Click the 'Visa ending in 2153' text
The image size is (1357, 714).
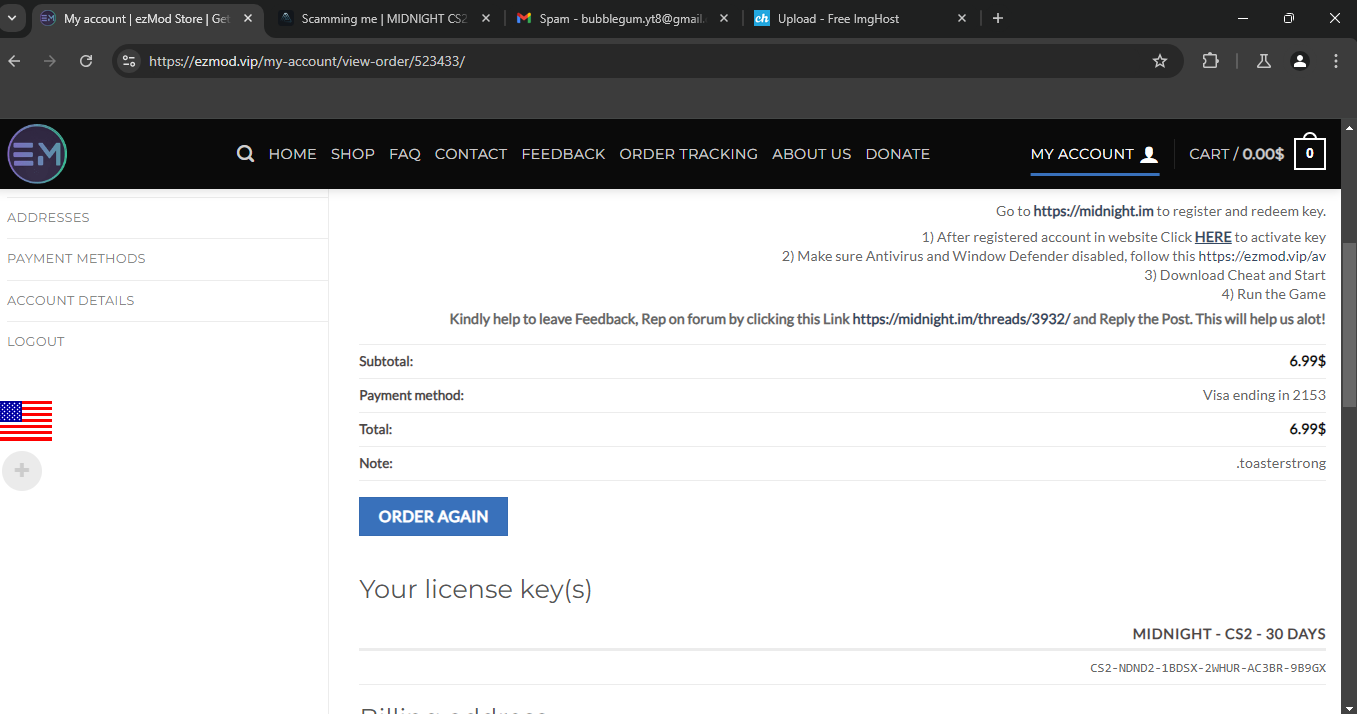tap(1264, 395)
